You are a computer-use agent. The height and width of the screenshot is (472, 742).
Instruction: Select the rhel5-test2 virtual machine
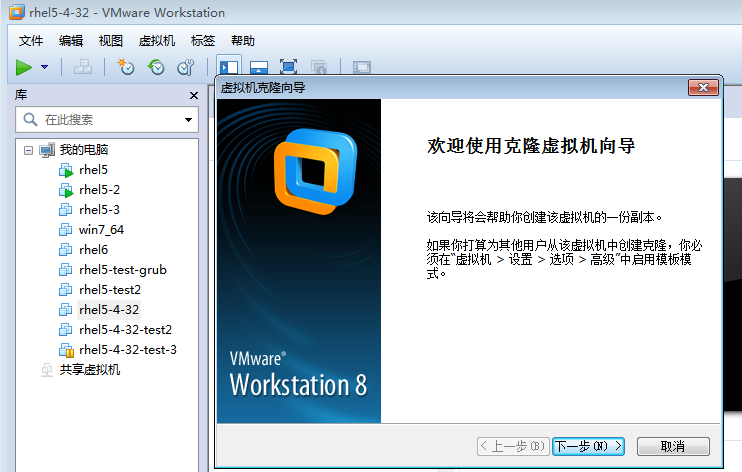coord(110,290)
